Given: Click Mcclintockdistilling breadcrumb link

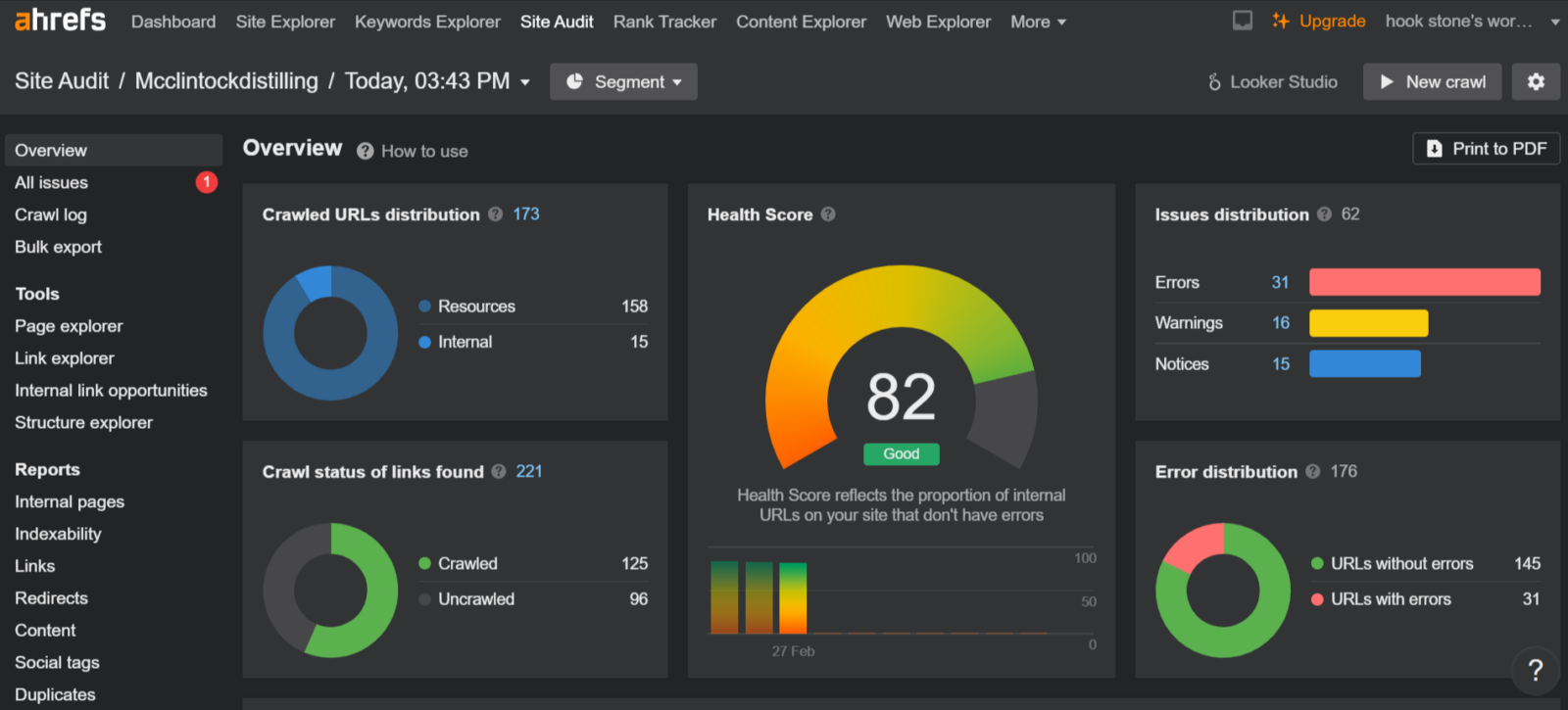Looking at the screenshot, I should click(x=226, y=81).
